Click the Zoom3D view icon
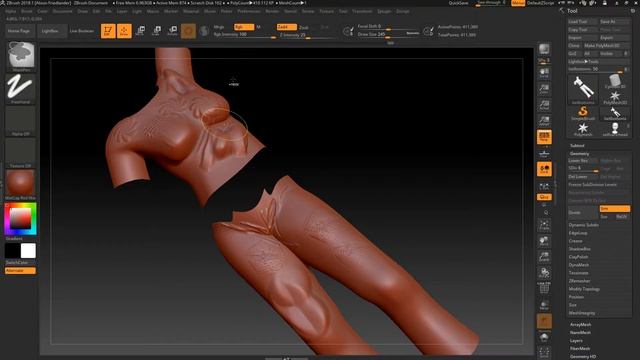Screen dimensions: 640x360 (x=544, y=257)
